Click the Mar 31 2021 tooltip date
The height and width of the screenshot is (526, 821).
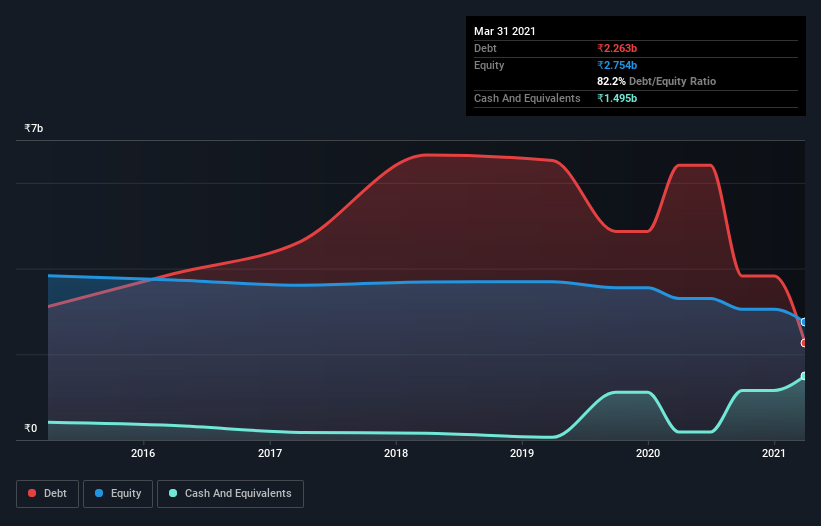click(505, 31)
